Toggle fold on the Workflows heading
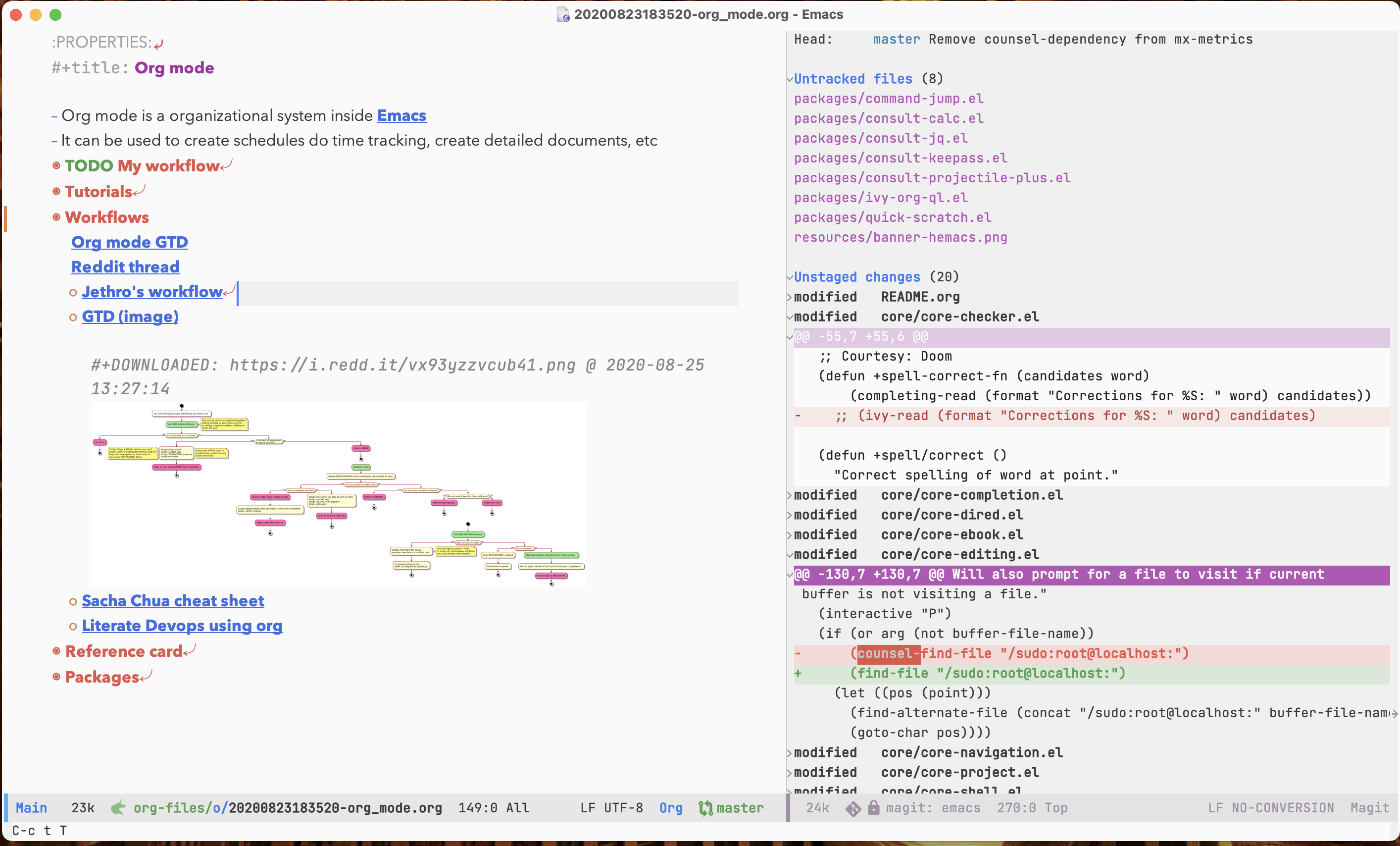Viewport: 1400px width, 846px height. [107, 217]
